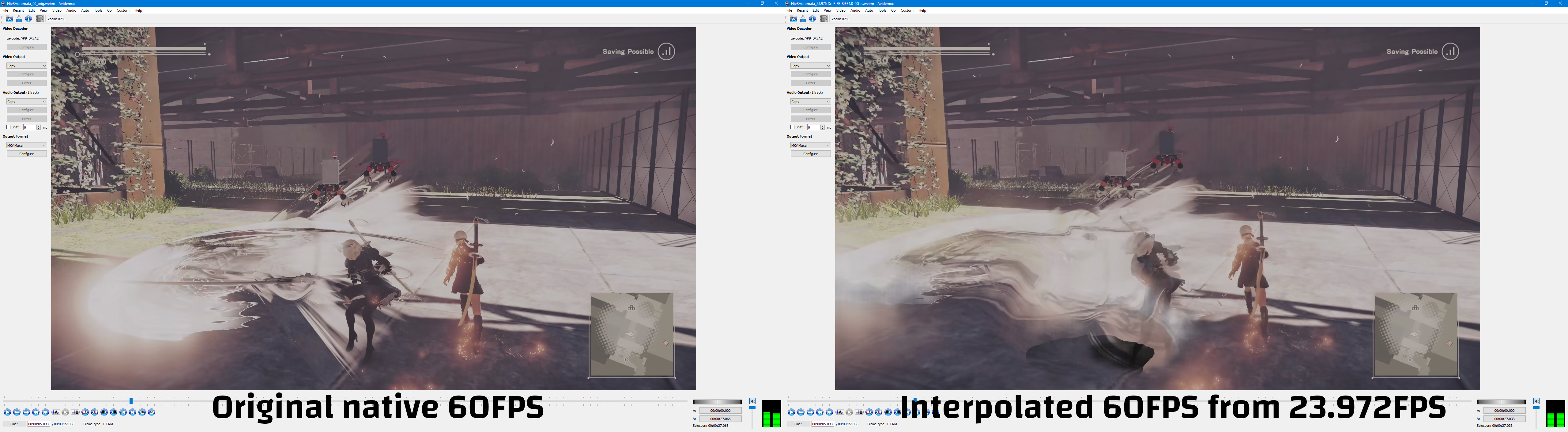Output Format Configure button, left window

tap(27, 154)
